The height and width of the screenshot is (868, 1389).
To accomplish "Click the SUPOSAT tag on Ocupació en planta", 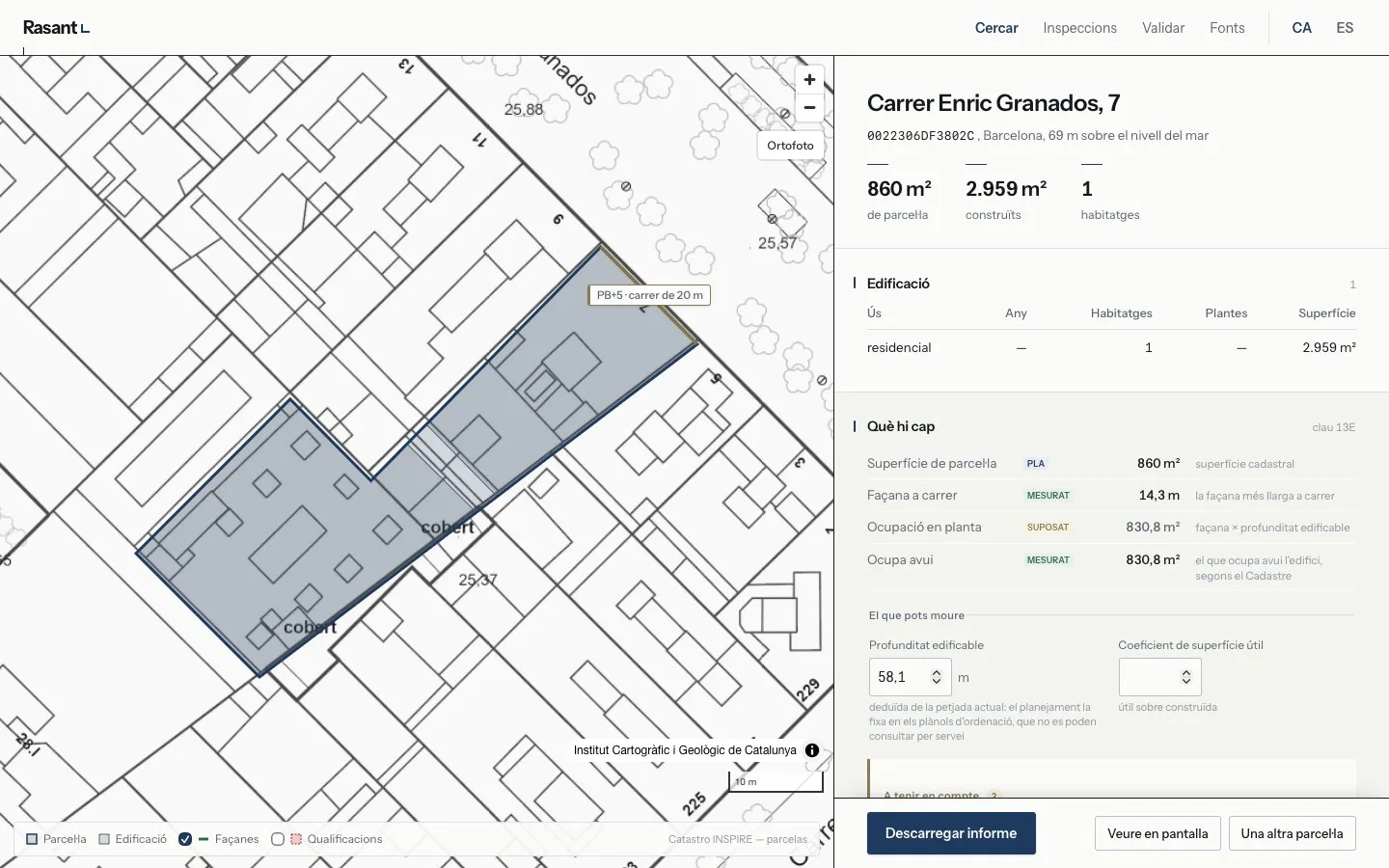I will (1048, 528).
